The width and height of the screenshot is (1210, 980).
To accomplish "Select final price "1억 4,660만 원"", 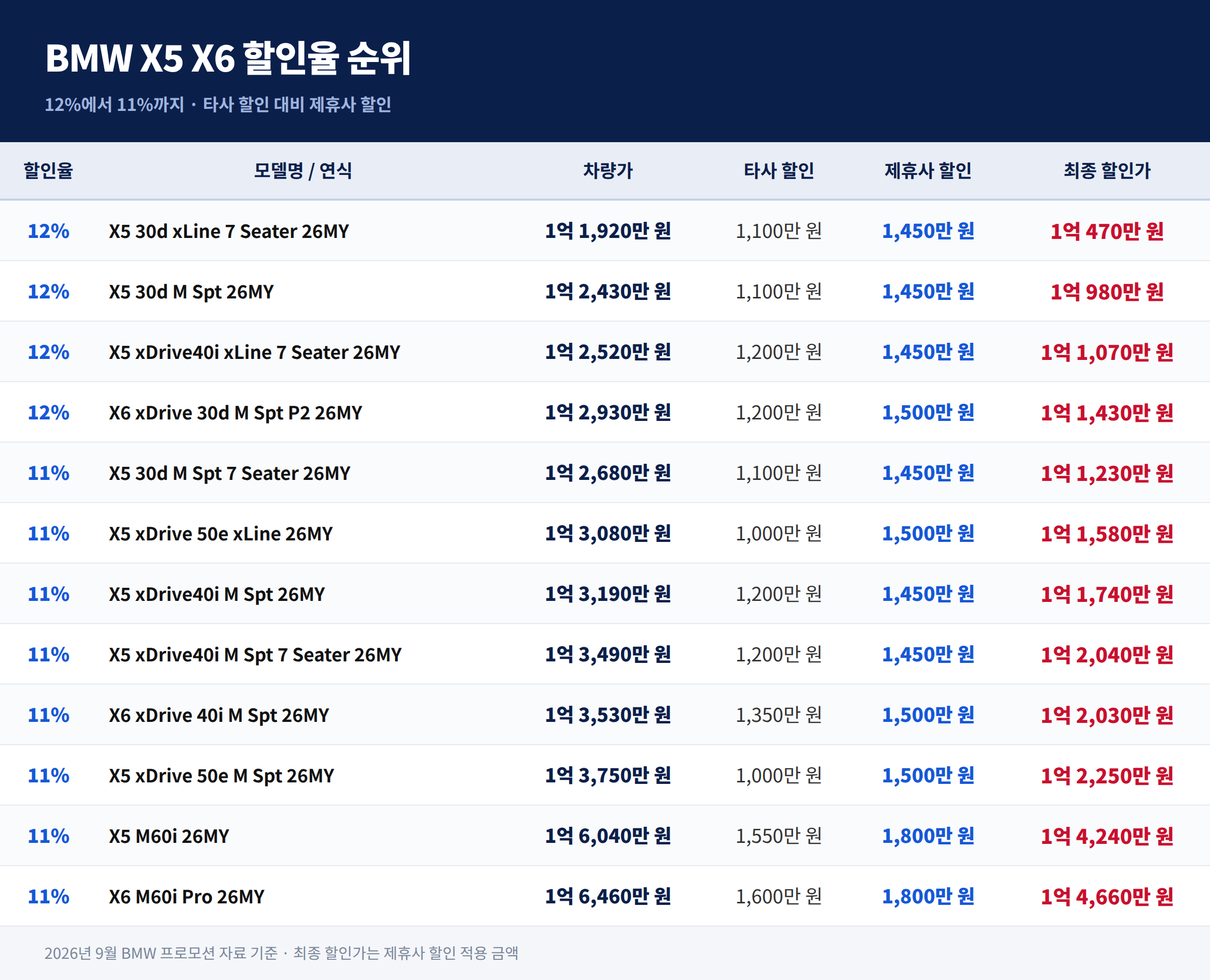I will tap(1107, 896).
